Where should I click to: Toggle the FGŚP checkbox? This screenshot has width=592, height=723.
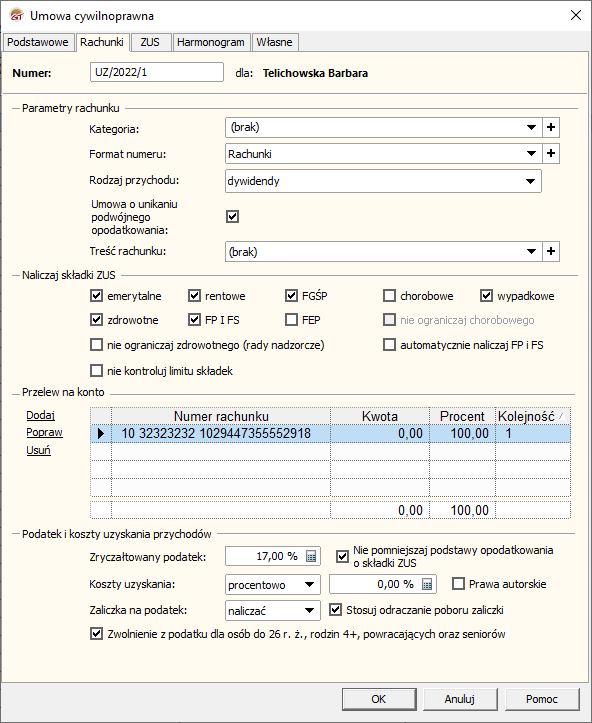click(291, 296)
